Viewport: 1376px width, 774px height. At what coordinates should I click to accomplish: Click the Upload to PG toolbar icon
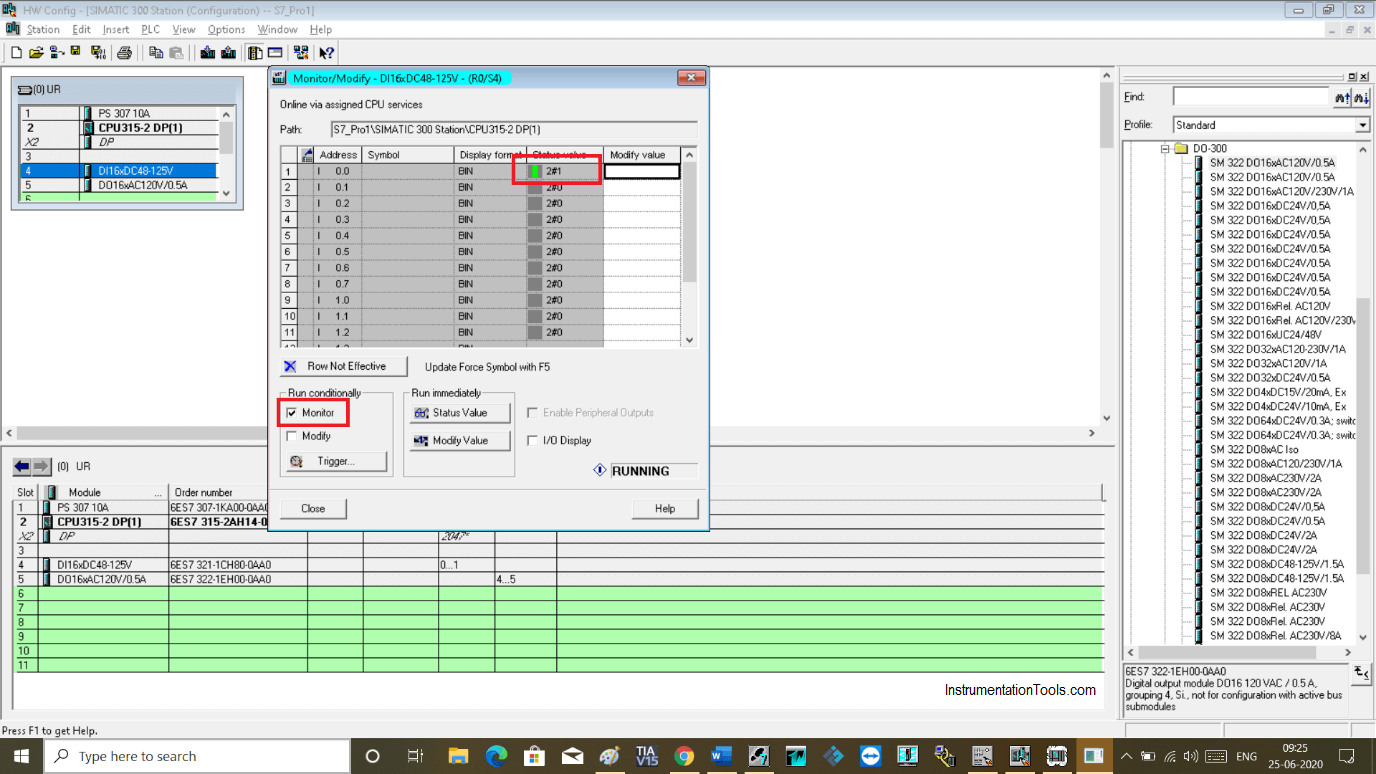228,53
